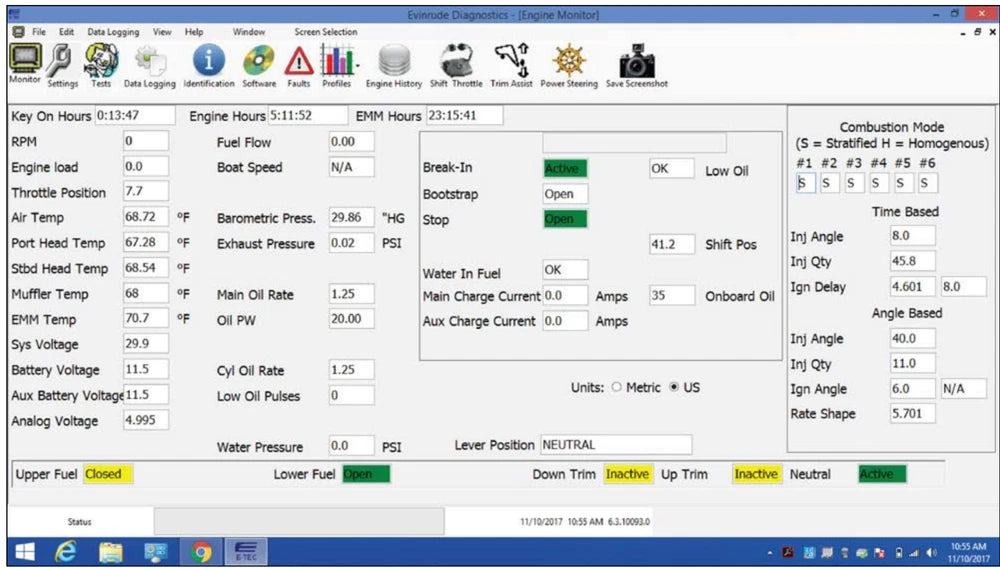Viewport: 1000px width, 570px height.
Task: Open the View menu
Action: click(162, 32)
